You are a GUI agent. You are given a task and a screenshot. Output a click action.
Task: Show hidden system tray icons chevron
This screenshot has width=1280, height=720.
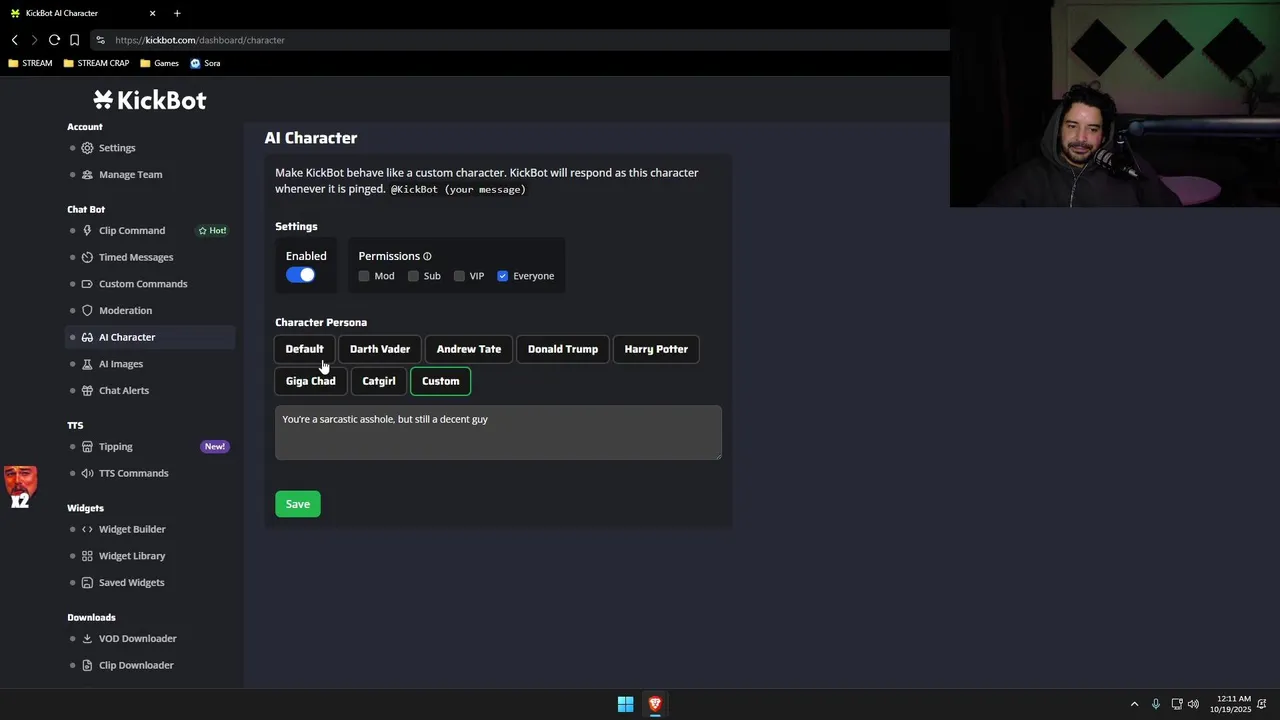(1134, 704)
